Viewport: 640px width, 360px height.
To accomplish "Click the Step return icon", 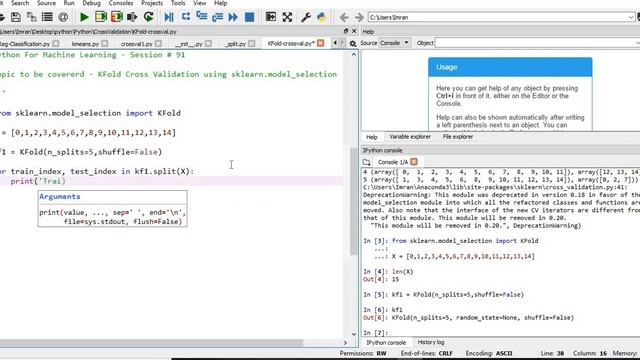I will point(218,17).
